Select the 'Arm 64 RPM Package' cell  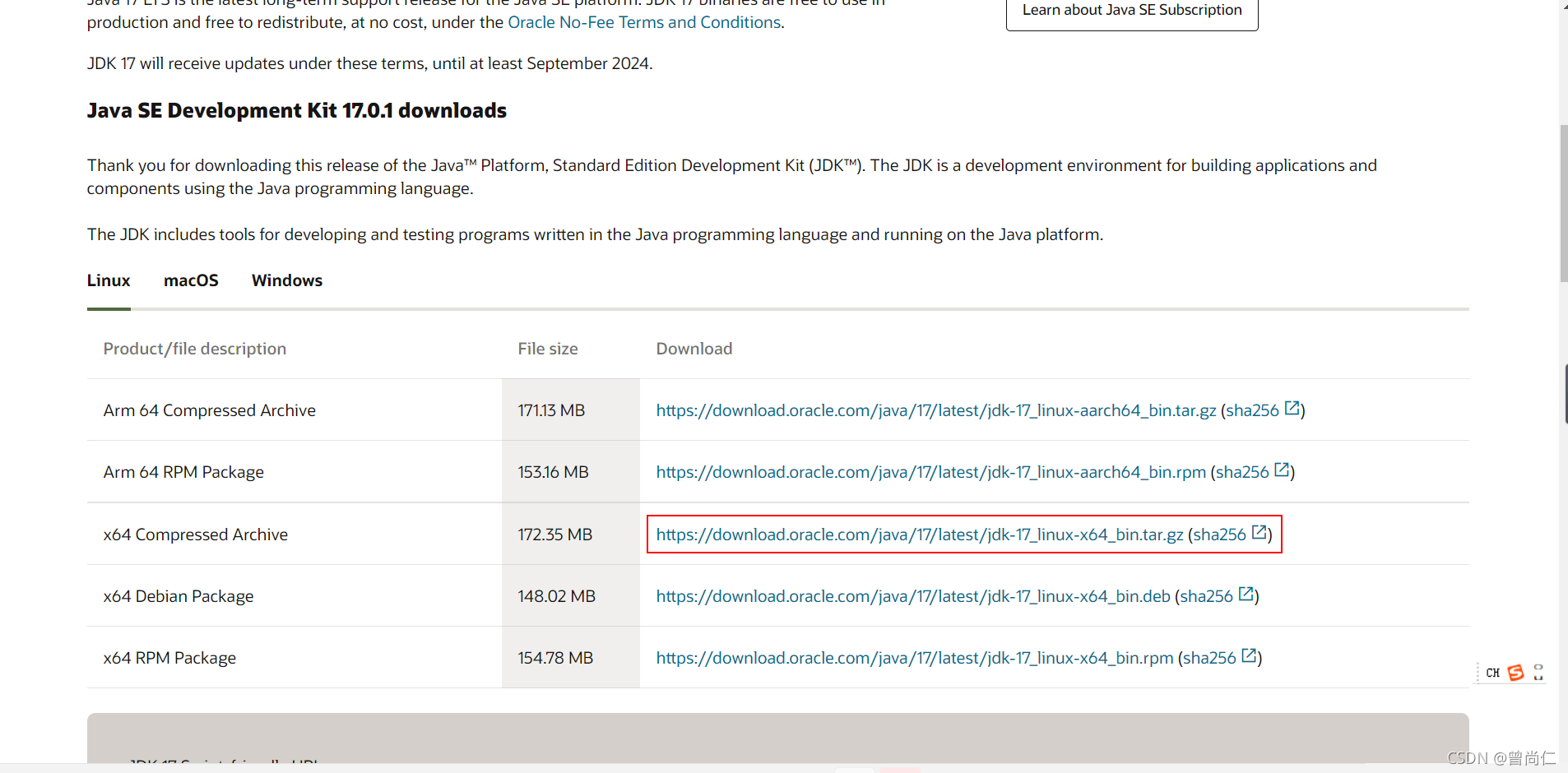pyautogui.click(x=295, y=472)
